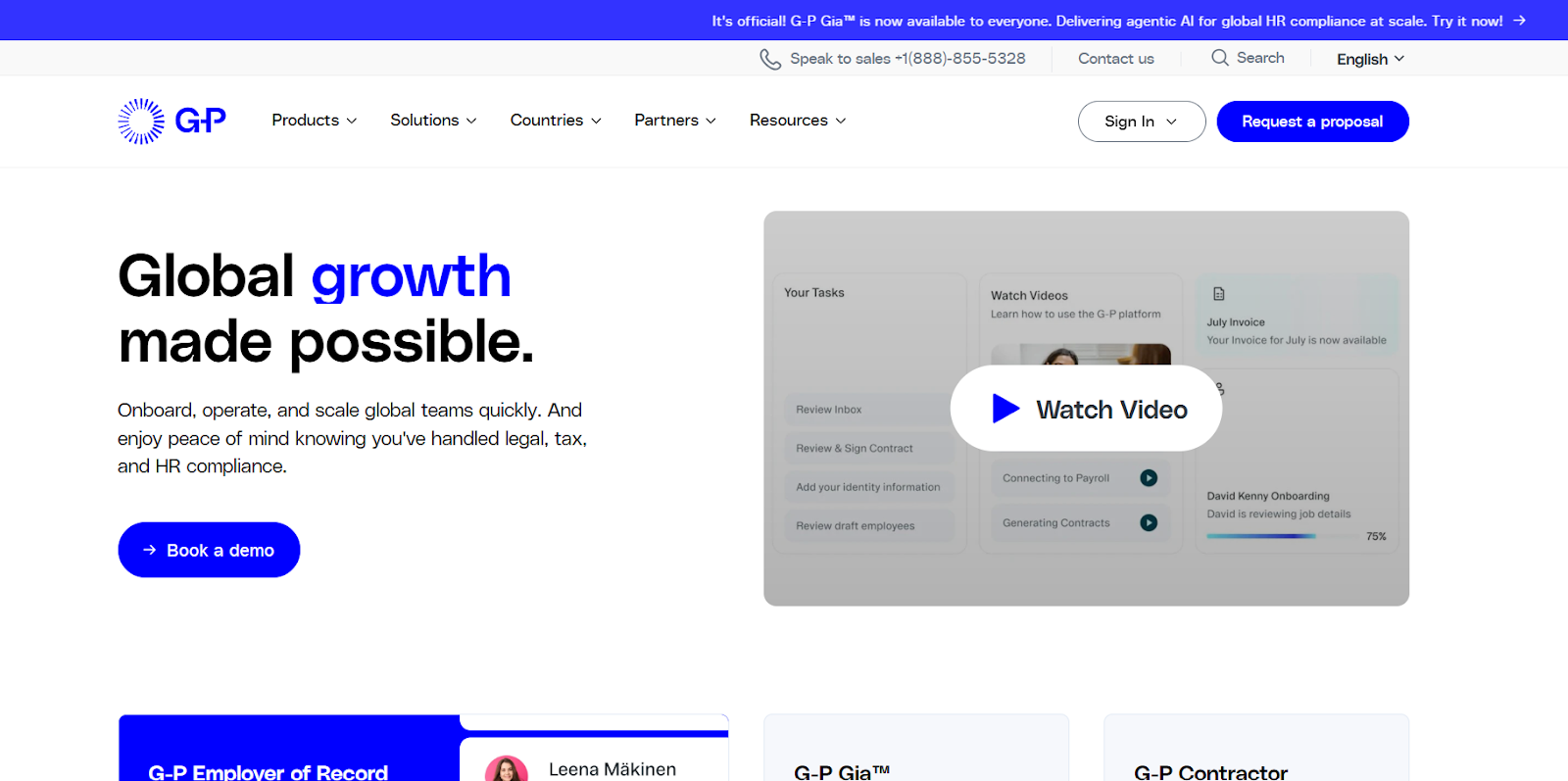Viewport: 1568px width, 781px height.
Task: Open the Contact us link
Action: pos(1116,59)
